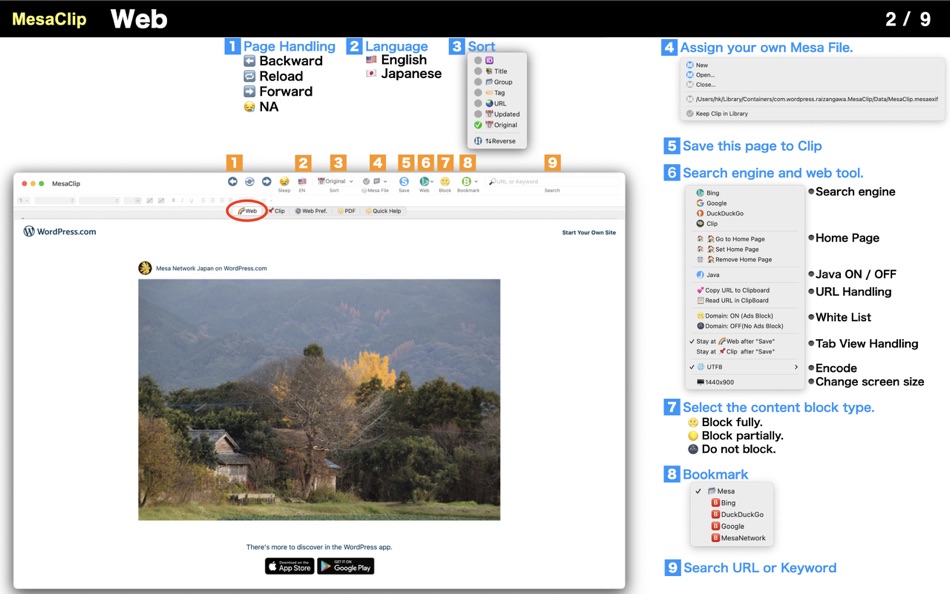The width and height of the screenshot is (950, 594).
Task: Select the Group sort option
Action: pyautogui.click(x=493, y=82)
